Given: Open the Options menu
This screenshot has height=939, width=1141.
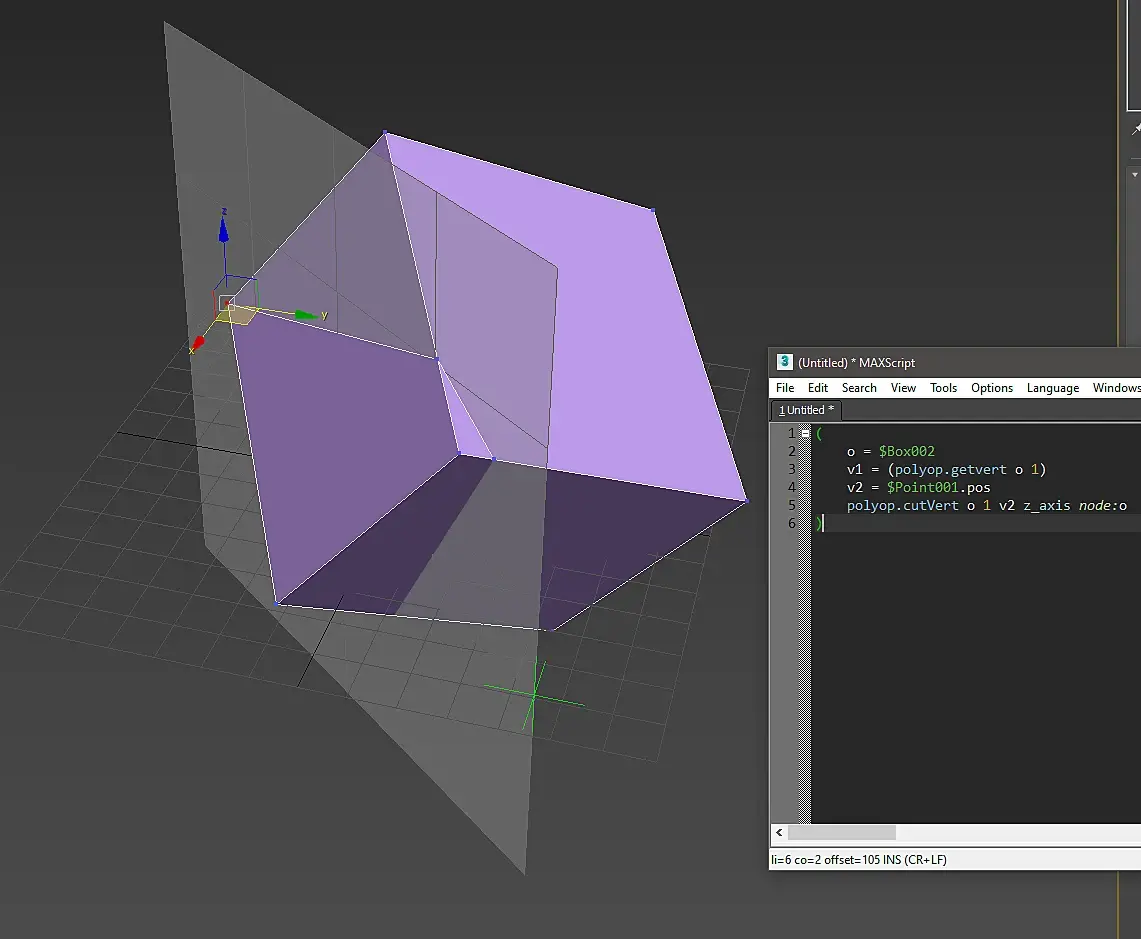Looking at the screenshot, I should coord(991,388).
